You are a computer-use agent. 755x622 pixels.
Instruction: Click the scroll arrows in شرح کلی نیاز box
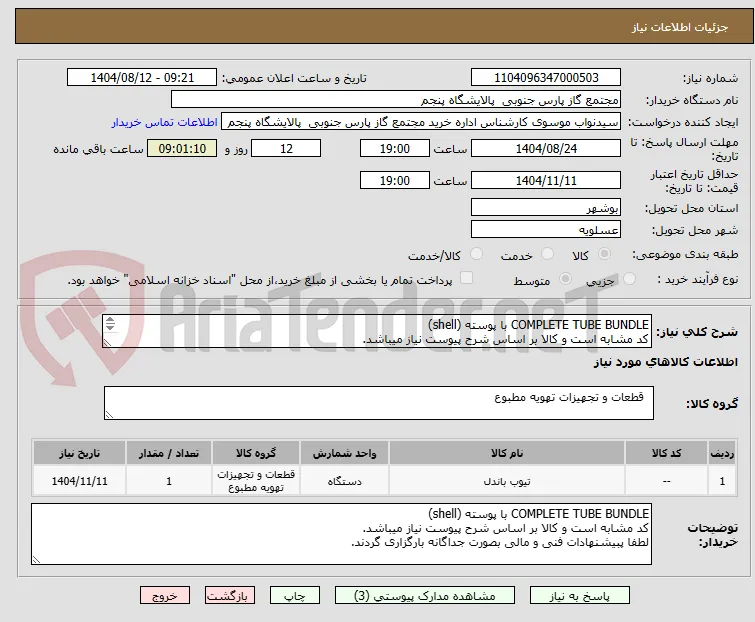click(110, 324)
